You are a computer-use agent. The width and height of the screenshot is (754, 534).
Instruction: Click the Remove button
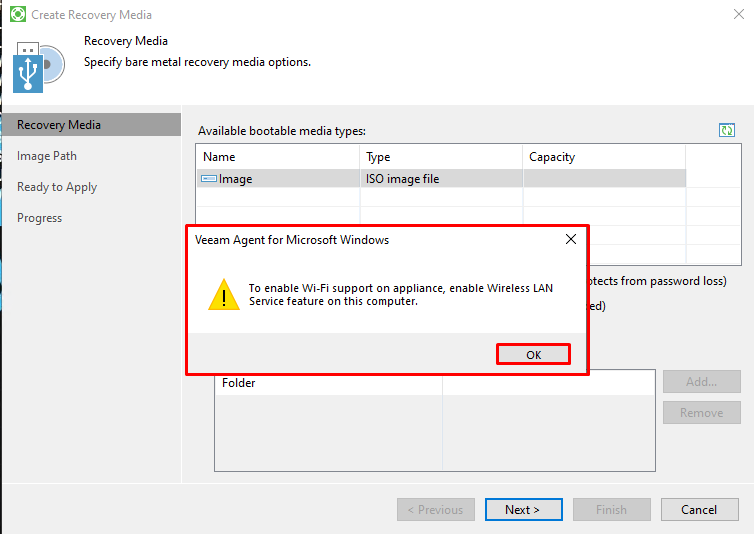(702, 413)
